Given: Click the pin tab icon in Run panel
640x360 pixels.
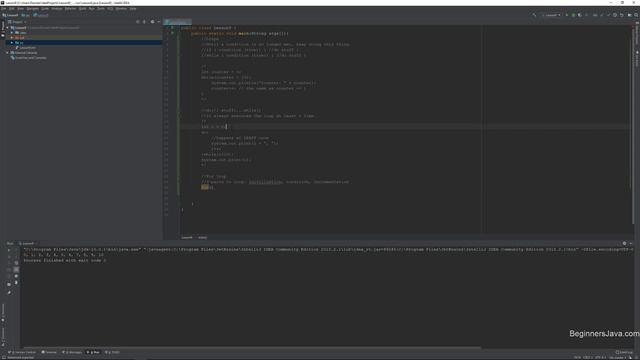Looking at the screenshot, I should click(x=9, y=293).
